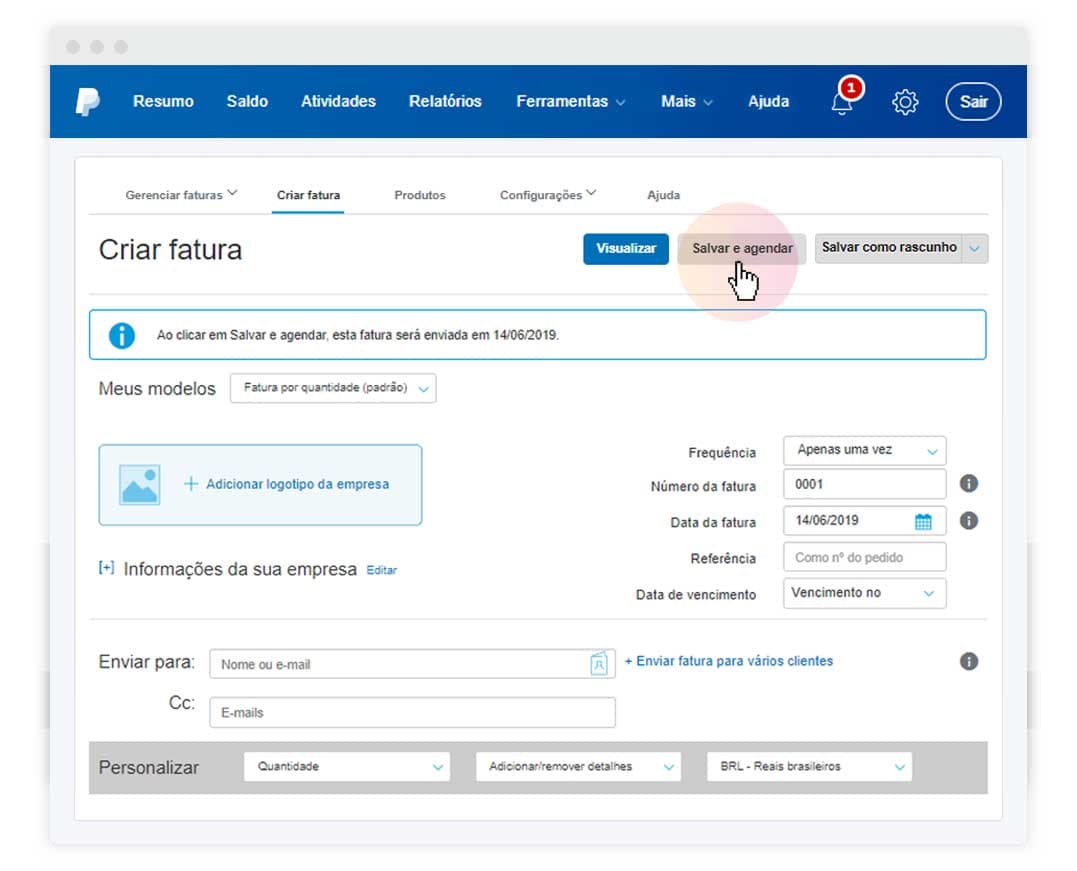Viewport: 1077px width, 871px height.
Task: Switch to the Produtos tab
Action: pyautogui.click(x=420, y=195)
